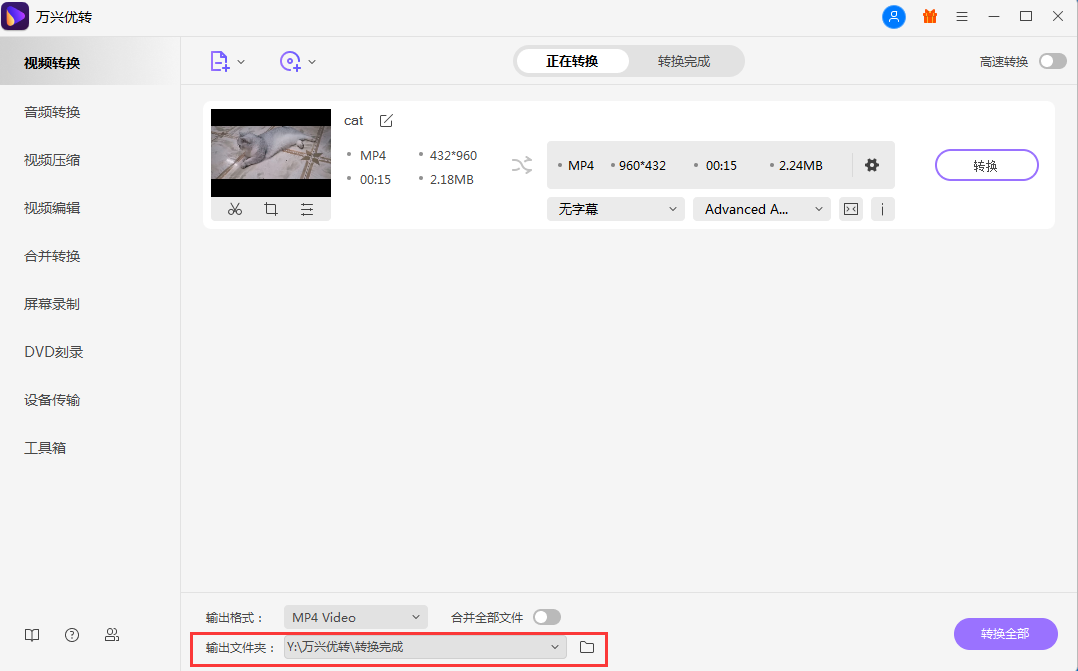This screenshot has height=671, width=1078.
Task: Open the 无字幕 subtitle dropdown
Action: (615, 209)
